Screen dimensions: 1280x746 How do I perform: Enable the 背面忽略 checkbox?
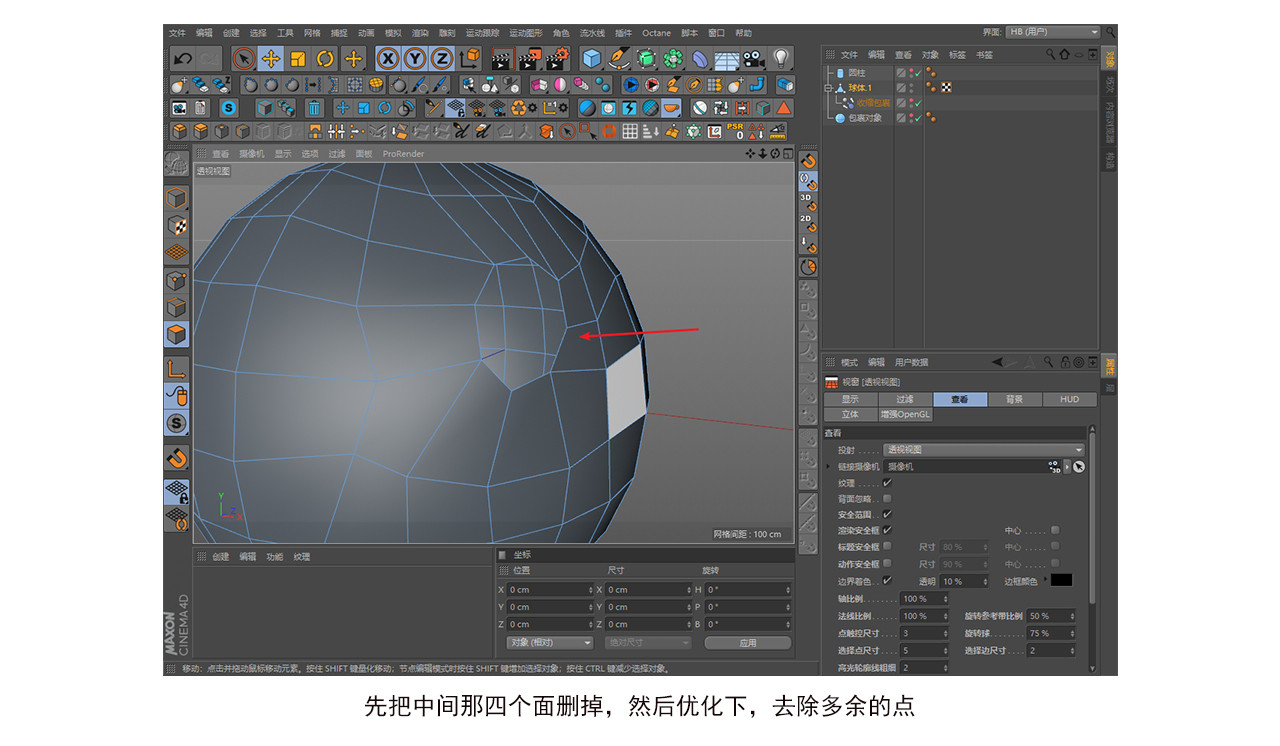pyautogui.click(x=887, y=499)
